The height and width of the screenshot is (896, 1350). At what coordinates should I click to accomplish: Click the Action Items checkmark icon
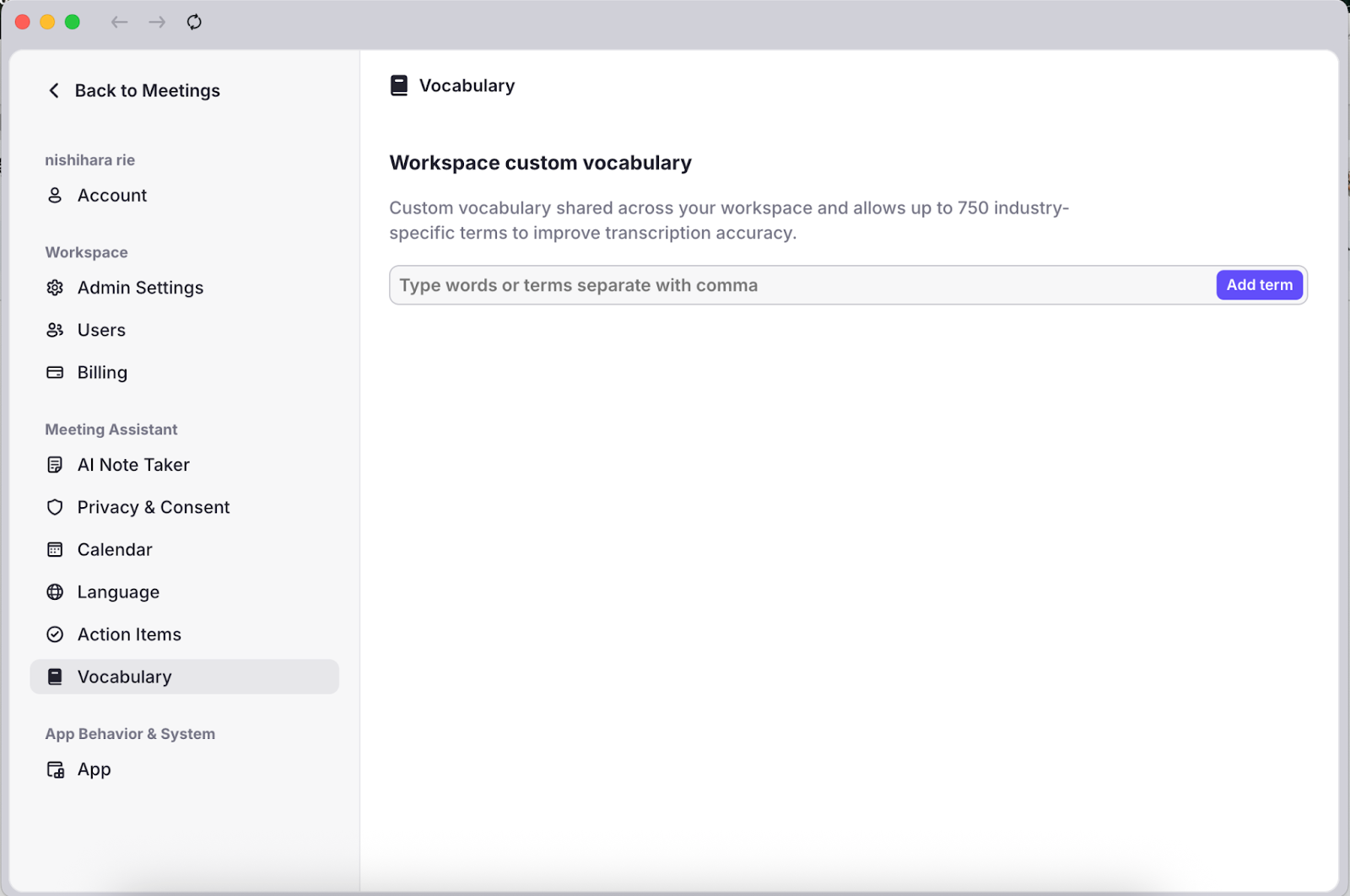pos(55,634)
